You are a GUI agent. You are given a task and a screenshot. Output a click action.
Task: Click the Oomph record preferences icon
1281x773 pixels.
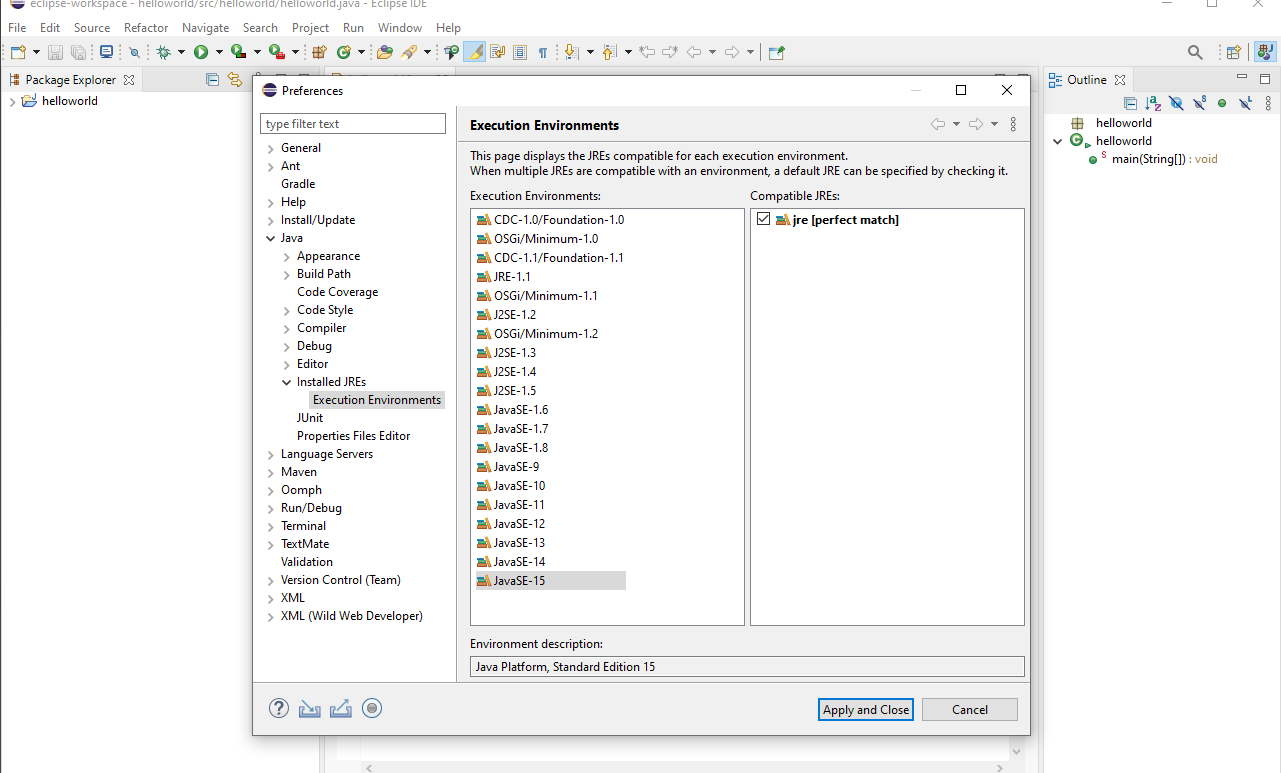[x=372, y=708]
